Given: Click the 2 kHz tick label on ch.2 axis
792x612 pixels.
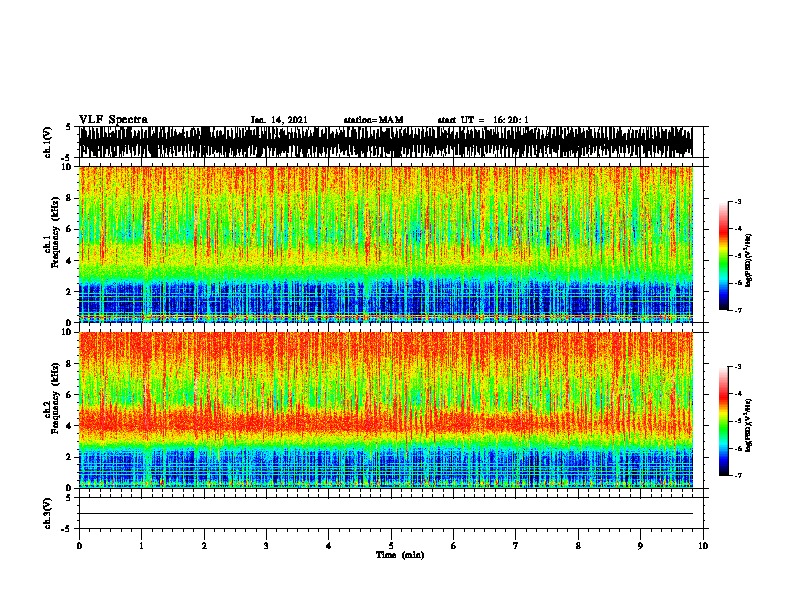Looking at the screenshot, I should click(x=70, y=457).
